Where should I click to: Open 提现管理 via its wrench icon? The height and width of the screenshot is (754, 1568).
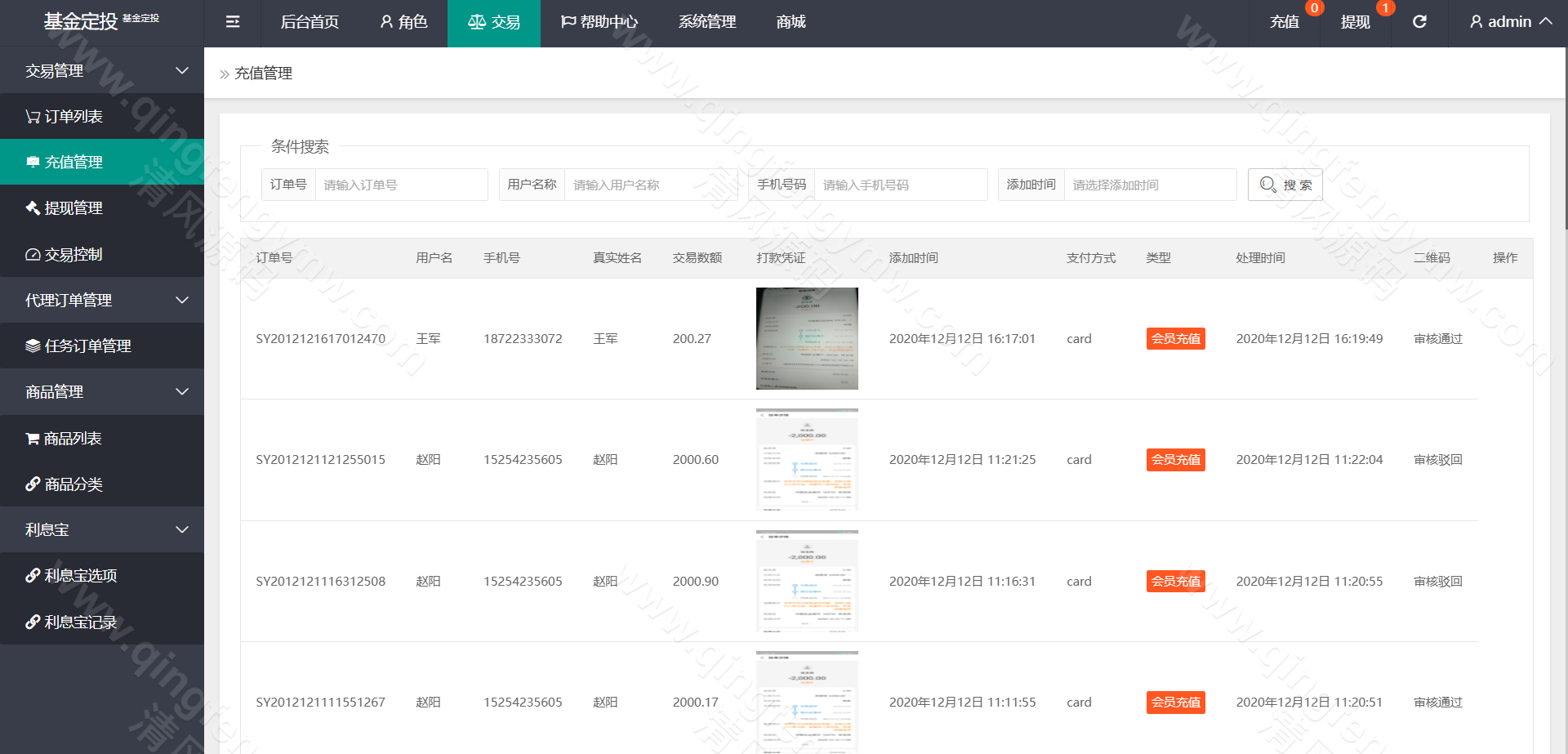point(33,207)
